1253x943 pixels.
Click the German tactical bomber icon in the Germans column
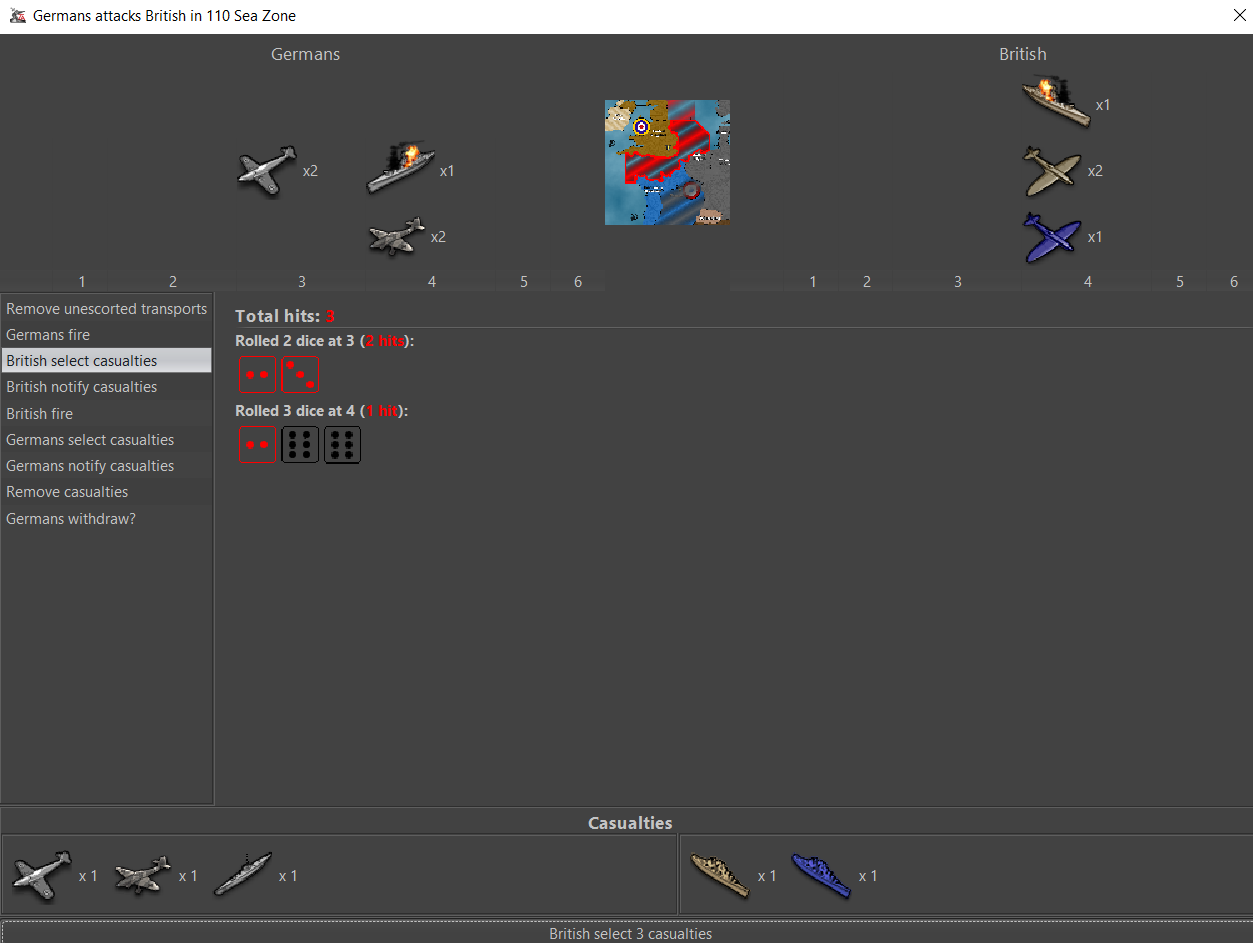pos(396,237)
